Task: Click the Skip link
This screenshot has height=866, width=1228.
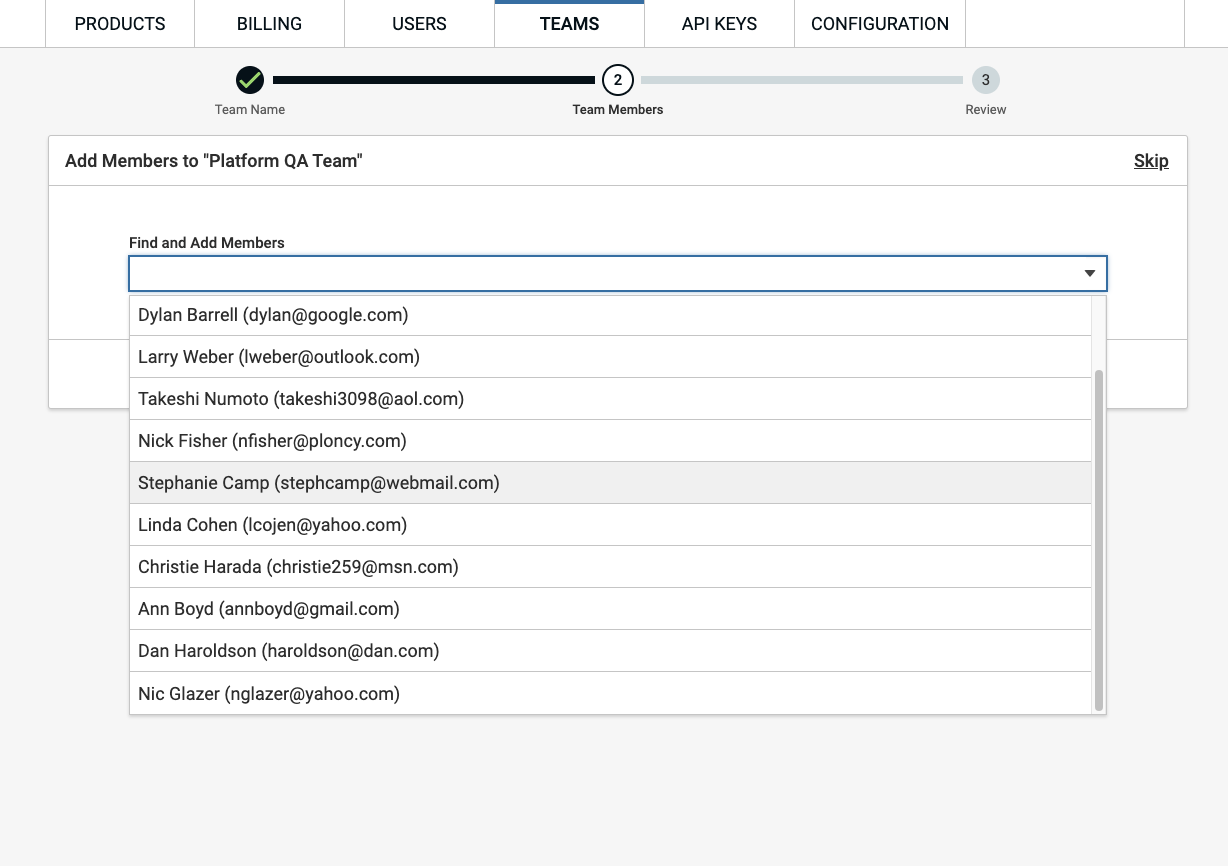Action: pyautogui.click(x=1151, y=161)
